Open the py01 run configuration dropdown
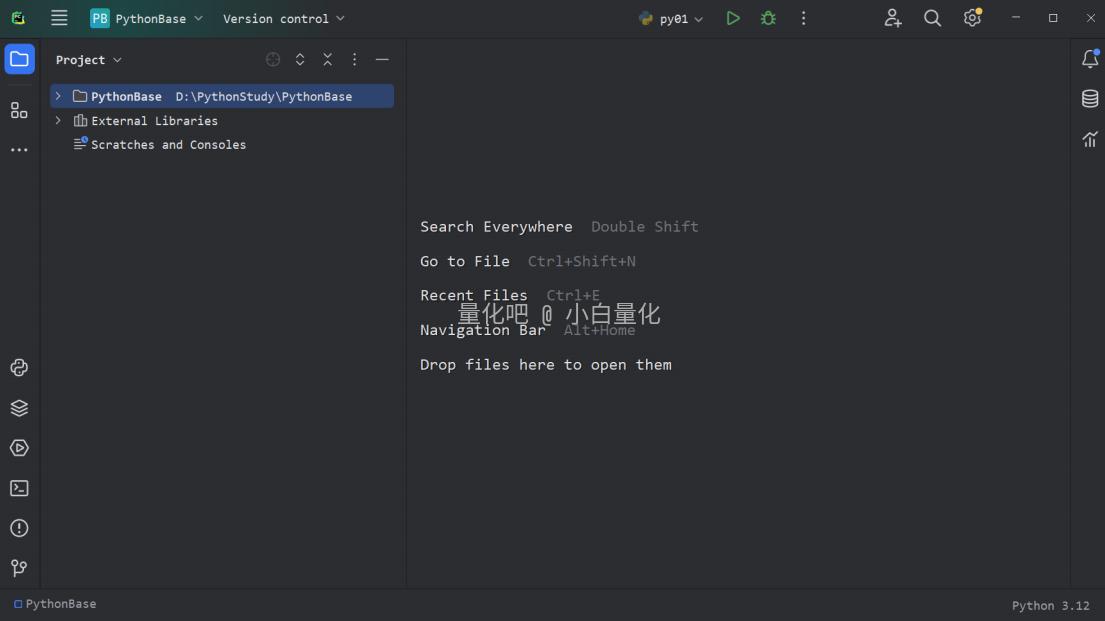Image resolution: width=1105 pixels, height=621 pixels. pyautogui.click(x=672, y=19)
